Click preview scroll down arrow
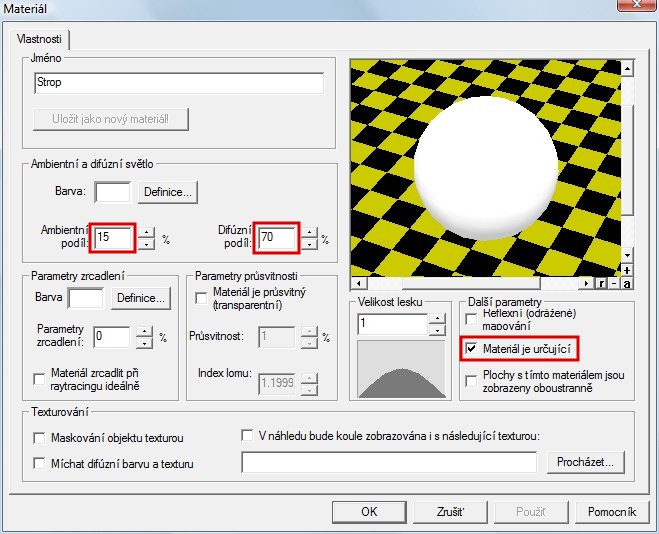This screenshot has height=534, width=659. (627, 255)
